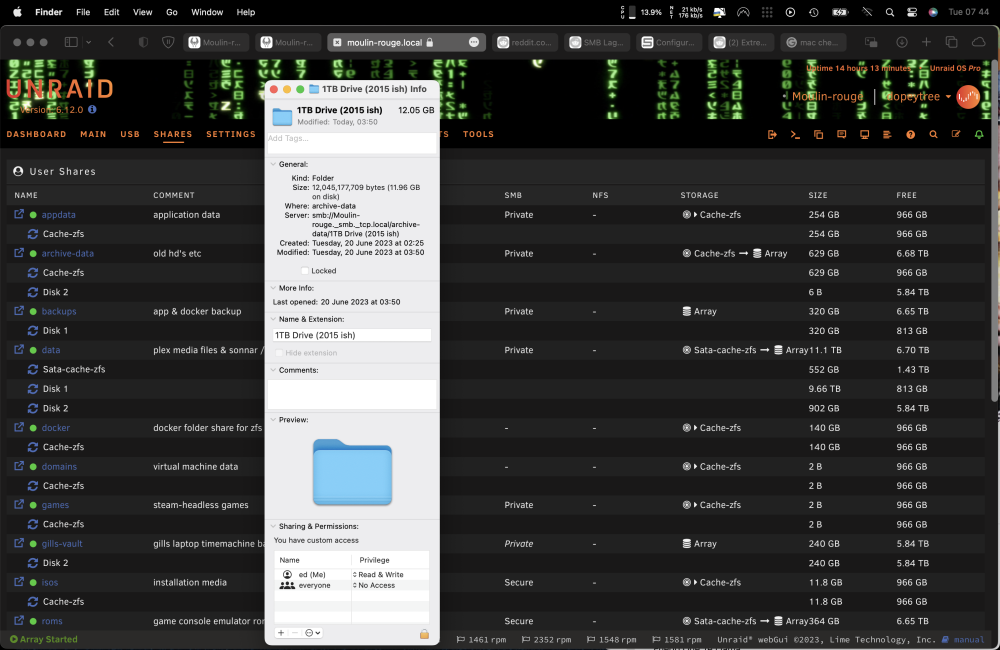Open the Unraid terminal icon
This screenshot has height=650, width=1000.
(795, 135)
